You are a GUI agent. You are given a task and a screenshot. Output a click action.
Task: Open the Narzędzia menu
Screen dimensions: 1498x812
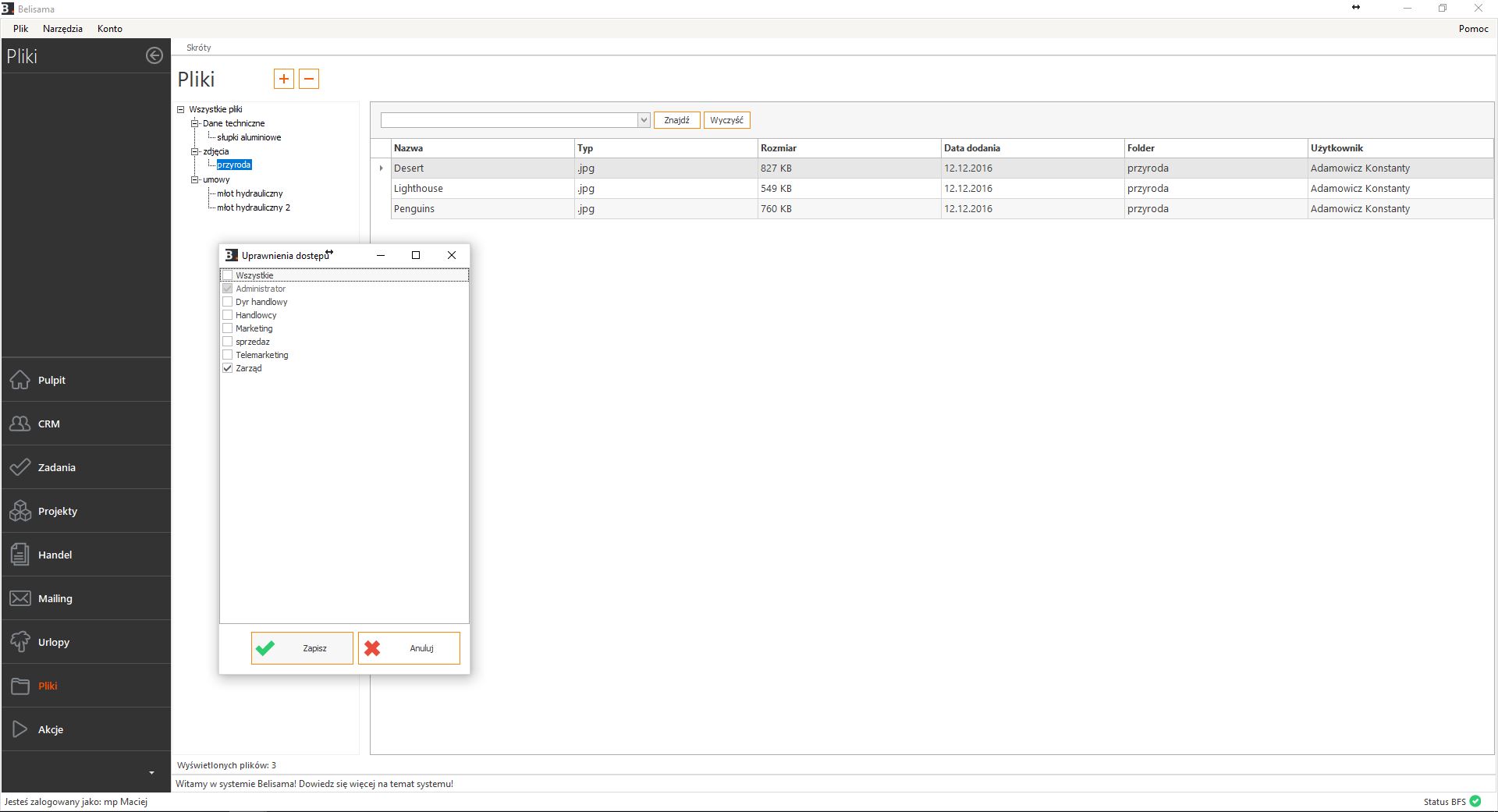point(62,29)
